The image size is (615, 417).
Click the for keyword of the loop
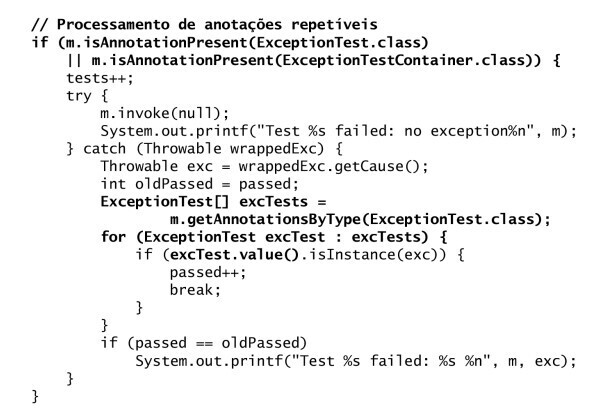click(113, 237)
